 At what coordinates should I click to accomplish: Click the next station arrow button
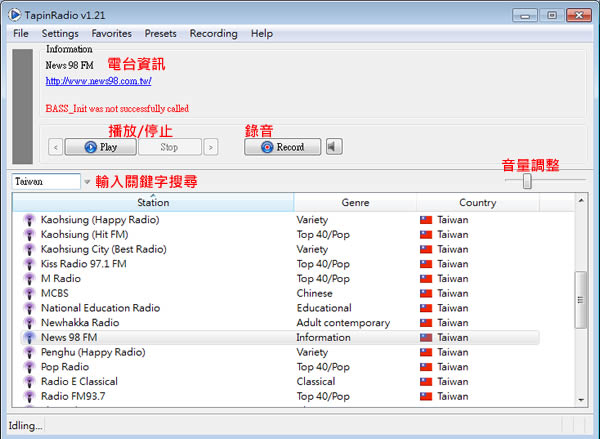[x=210, y=147]
